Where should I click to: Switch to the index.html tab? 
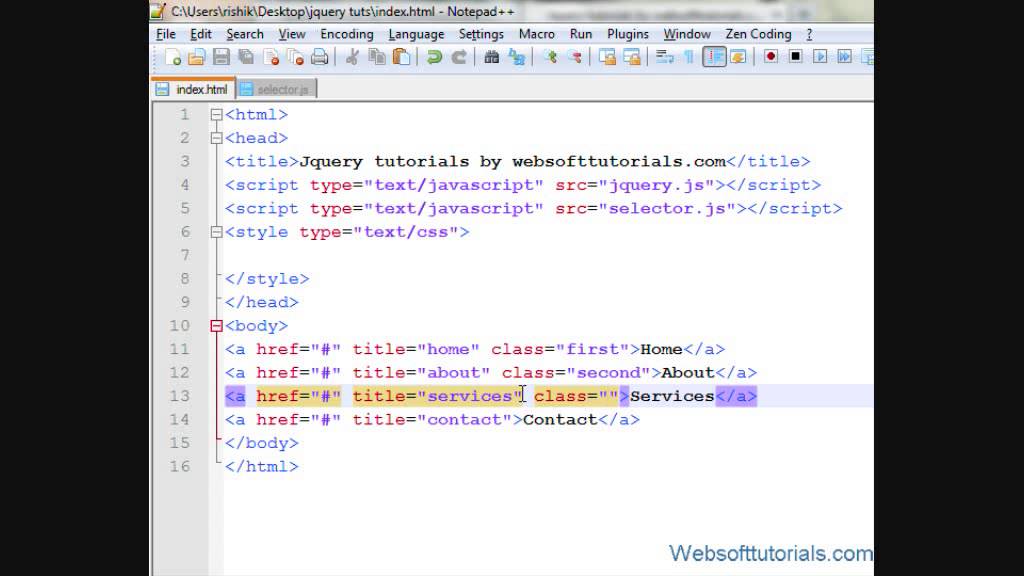point(193,89)
